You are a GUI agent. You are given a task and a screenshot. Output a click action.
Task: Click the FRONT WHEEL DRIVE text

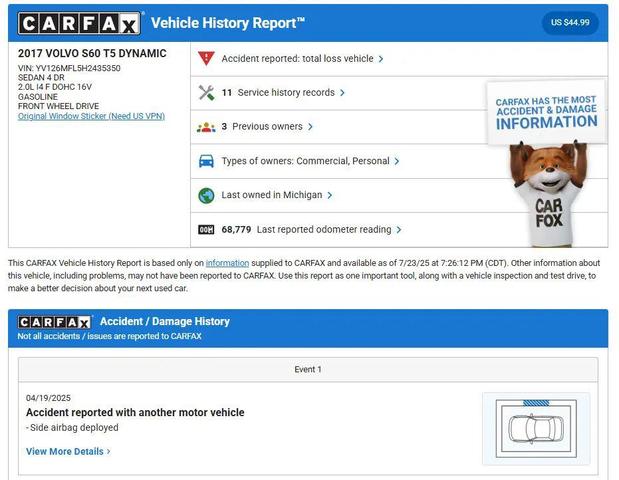click(58, 106)
